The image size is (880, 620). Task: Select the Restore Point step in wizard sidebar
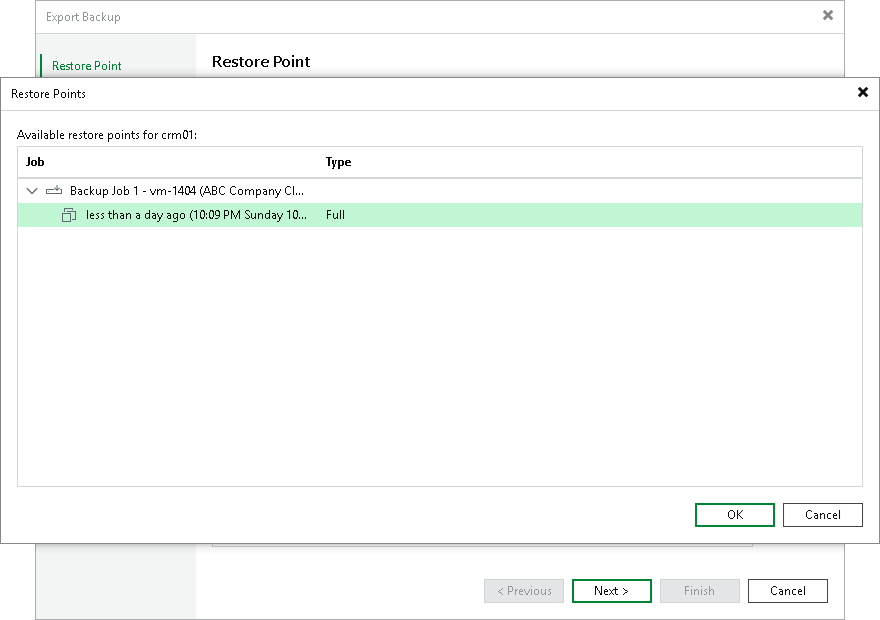(x=86, y=65)
